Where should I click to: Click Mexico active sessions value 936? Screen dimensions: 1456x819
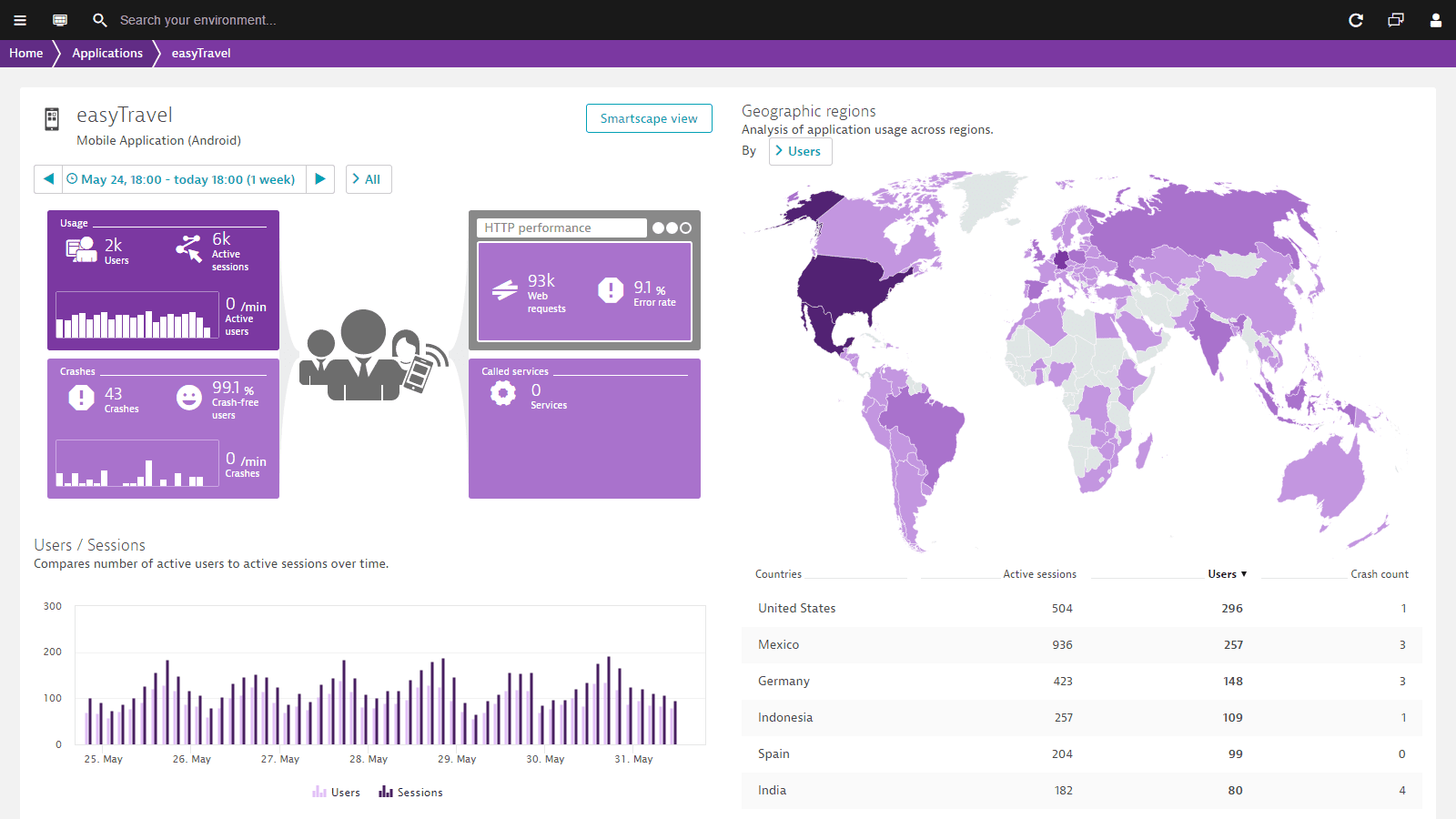[1063, 644]
